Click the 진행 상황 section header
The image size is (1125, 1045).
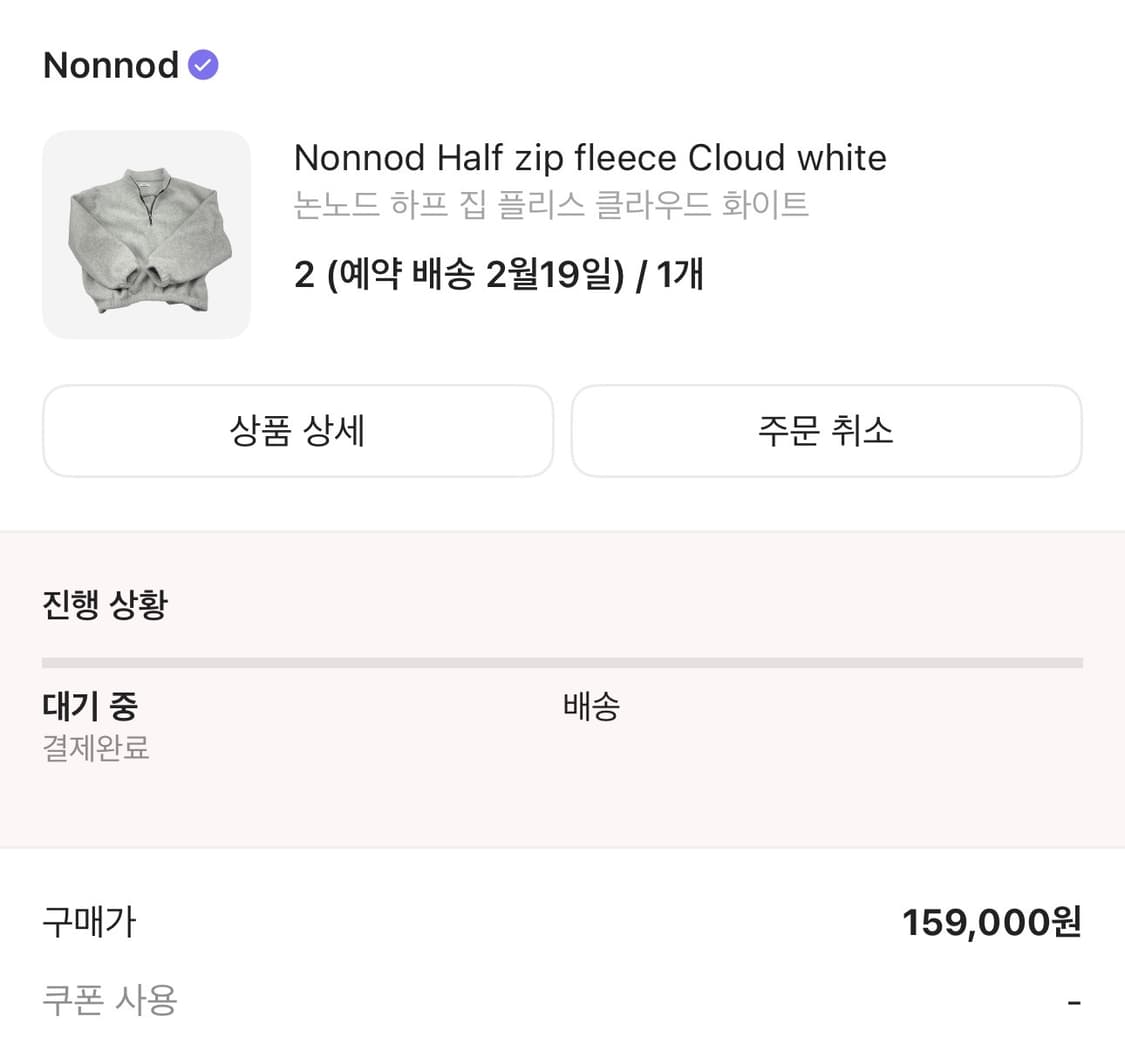click(105, 603)
